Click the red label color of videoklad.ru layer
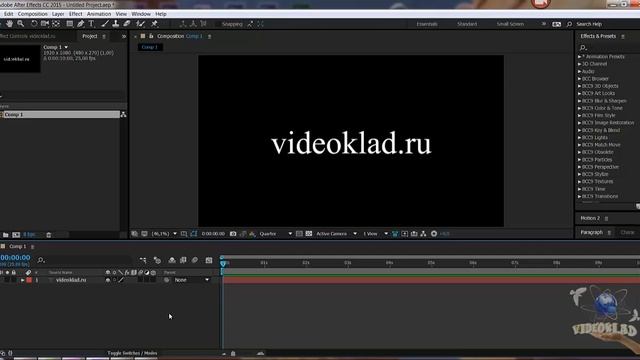 [x=29, y=280]
